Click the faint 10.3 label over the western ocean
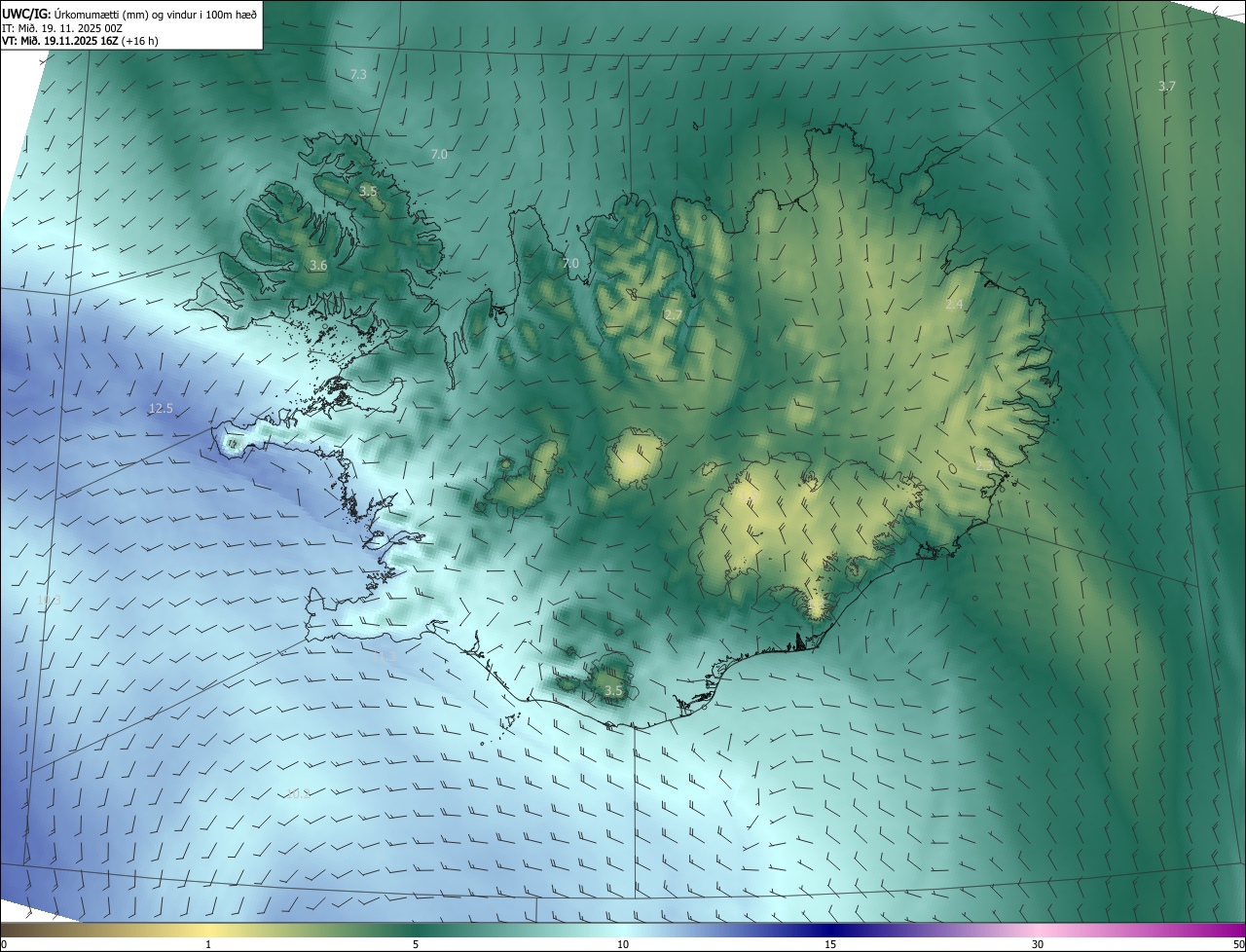The width and height of the screenshot is (1246, 952). tap(49, 601)
